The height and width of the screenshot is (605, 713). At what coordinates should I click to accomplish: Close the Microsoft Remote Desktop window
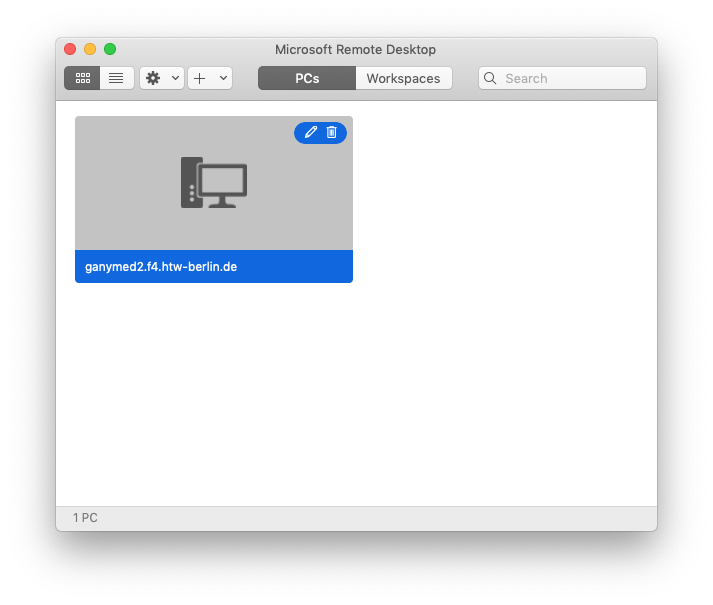[70, 49]
